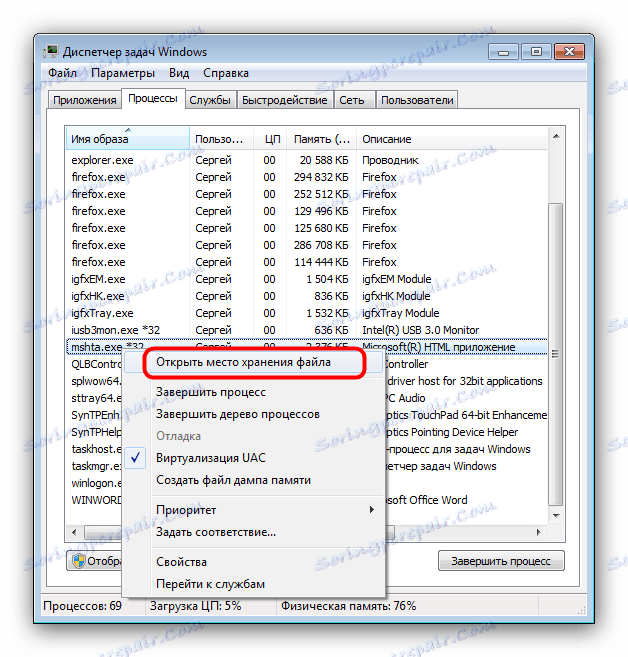Open the Справка menu
The image size is (628, 657).
point(226,73)
